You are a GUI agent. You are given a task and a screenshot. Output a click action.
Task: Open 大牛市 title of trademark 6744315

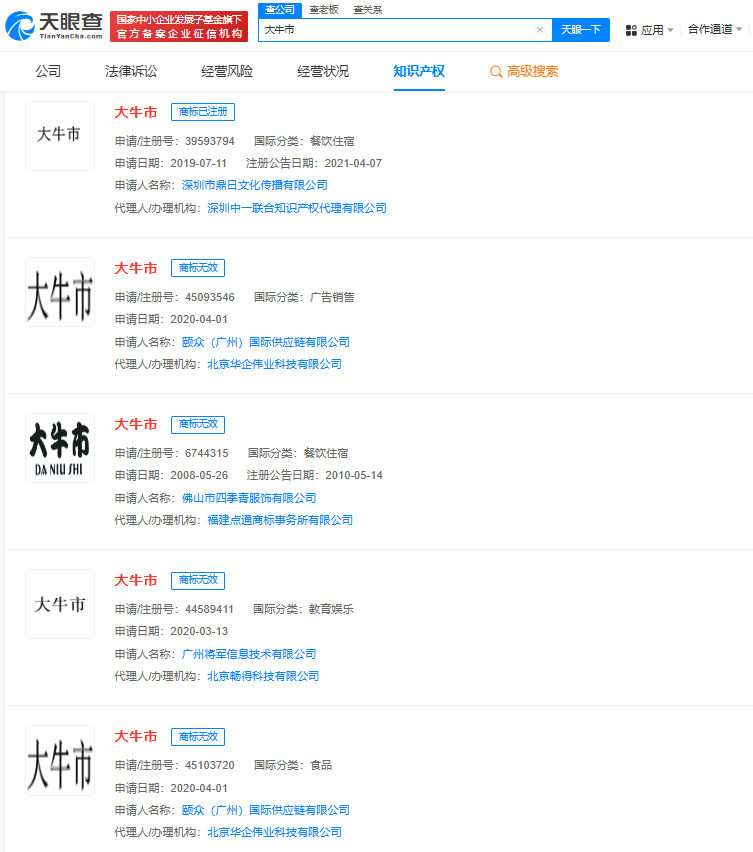(136, 424)
